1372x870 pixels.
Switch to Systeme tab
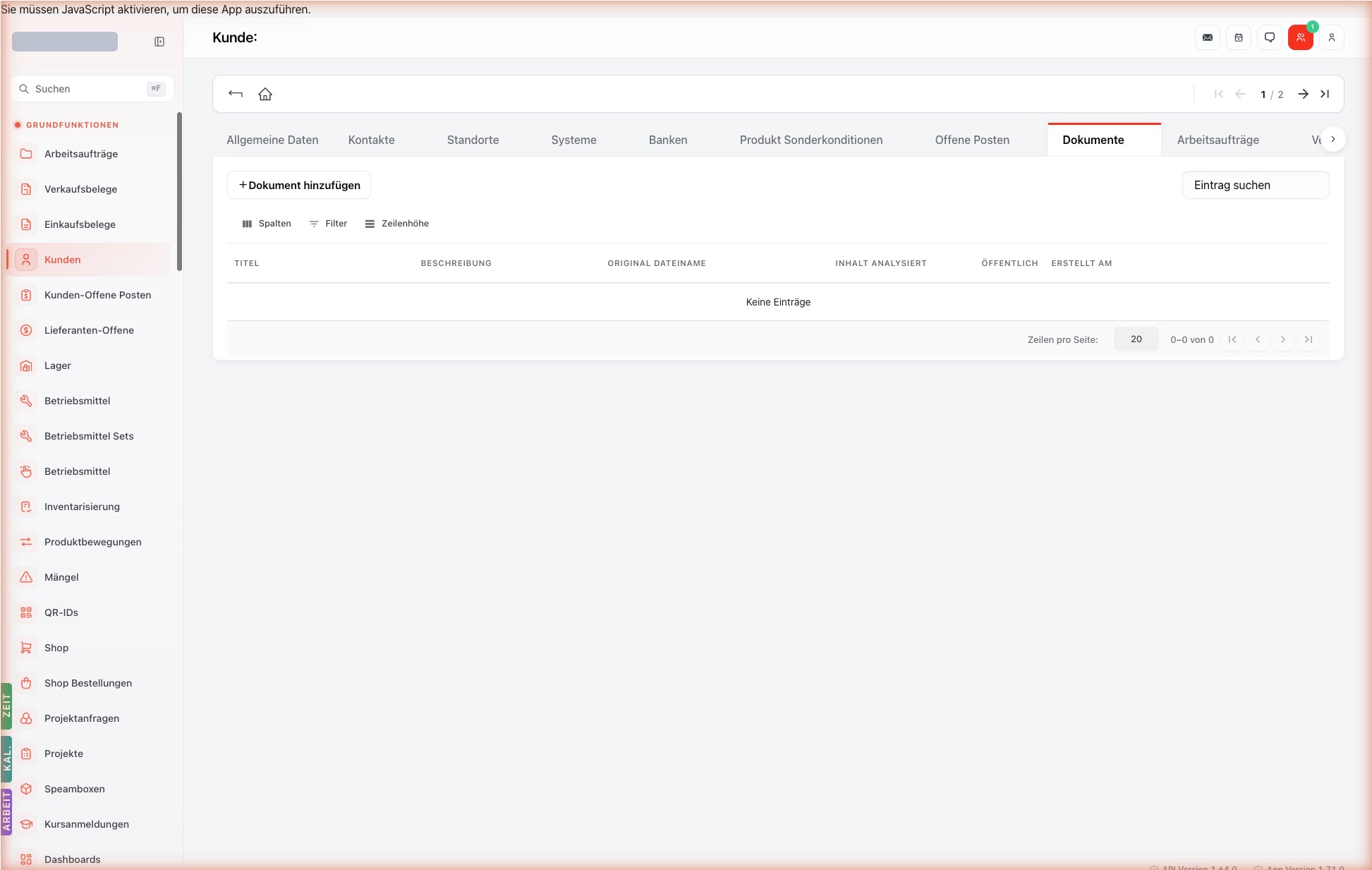[573, 140]
